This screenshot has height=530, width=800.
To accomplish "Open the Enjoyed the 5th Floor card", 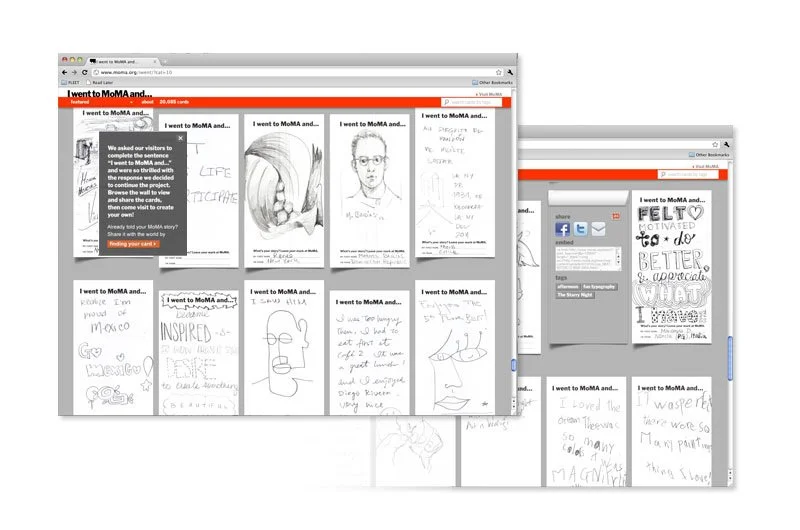I will (455, 347).
